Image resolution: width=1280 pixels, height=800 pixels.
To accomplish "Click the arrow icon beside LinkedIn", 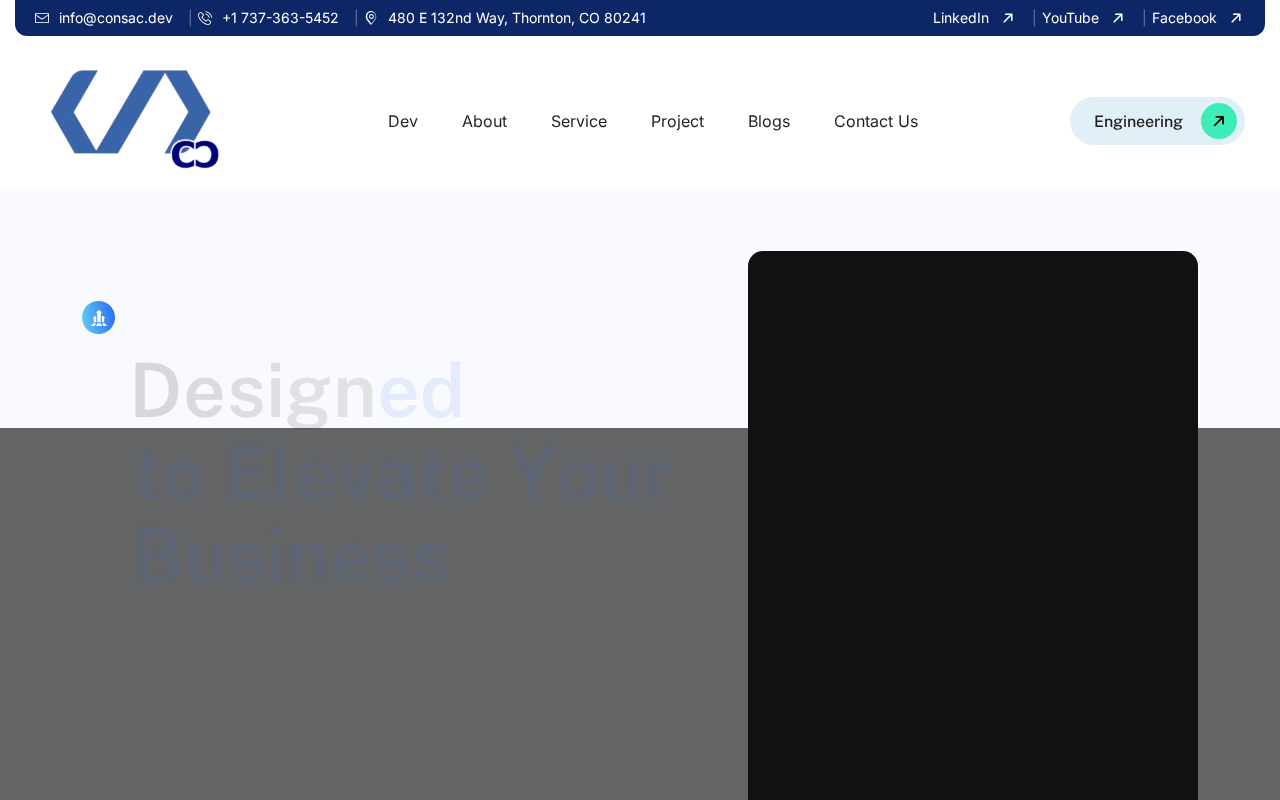I will click(x=1008, y=18).
